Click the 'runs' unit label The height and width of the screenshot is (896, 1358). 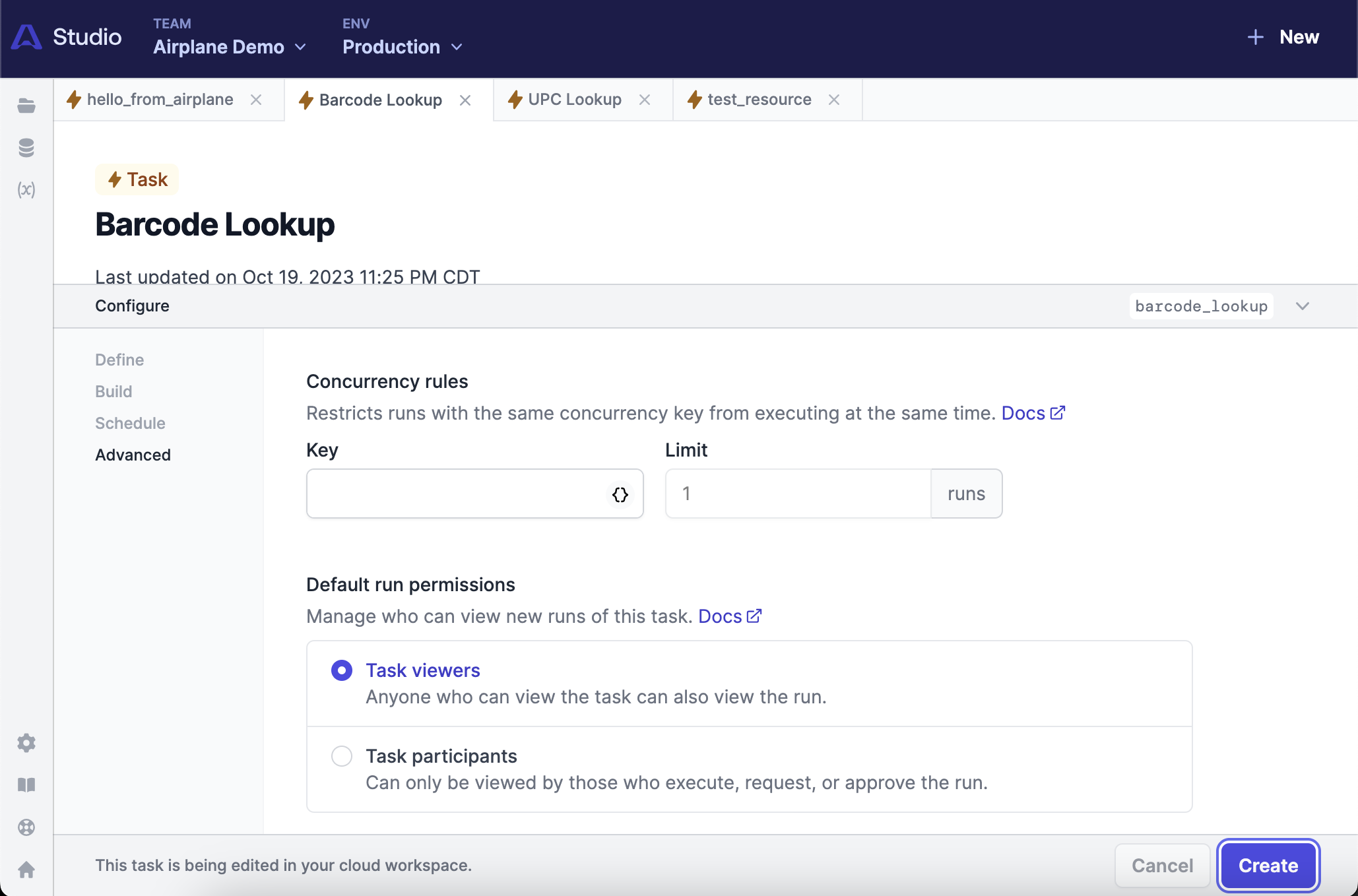pos(966,494)
